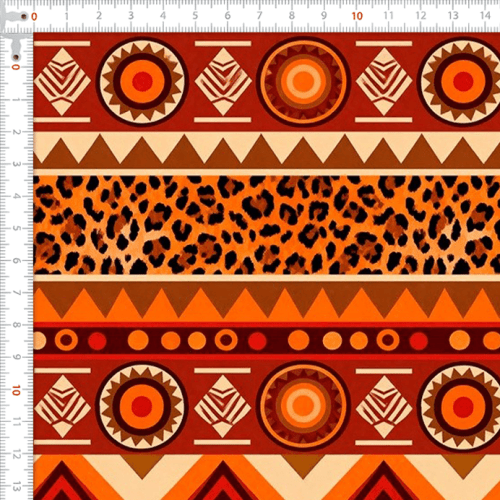Click the number 14 on horizontal ruler
The width and height of the screenshot is (500, 500).
tap(485, 15)
